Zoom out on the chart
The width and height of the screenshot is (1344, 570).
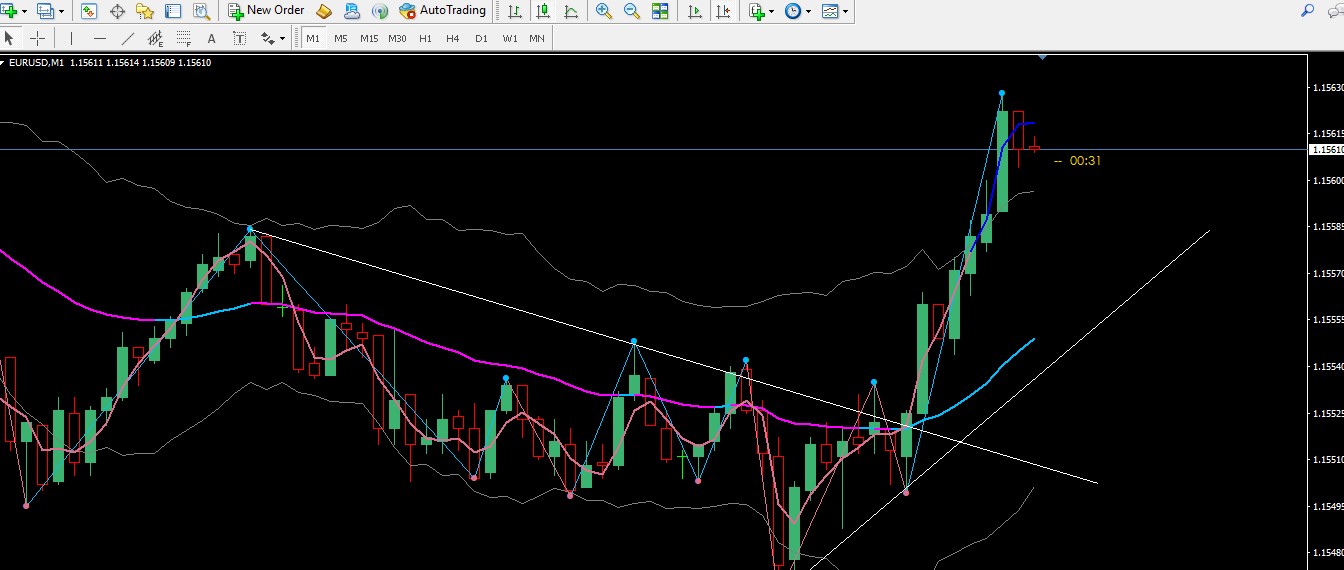632,11
